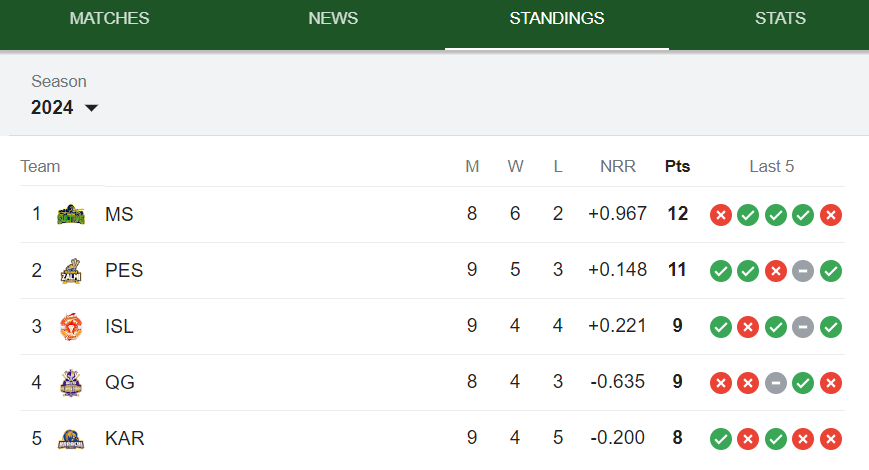Switch to the Matches tab

click(x=109, y=18)
